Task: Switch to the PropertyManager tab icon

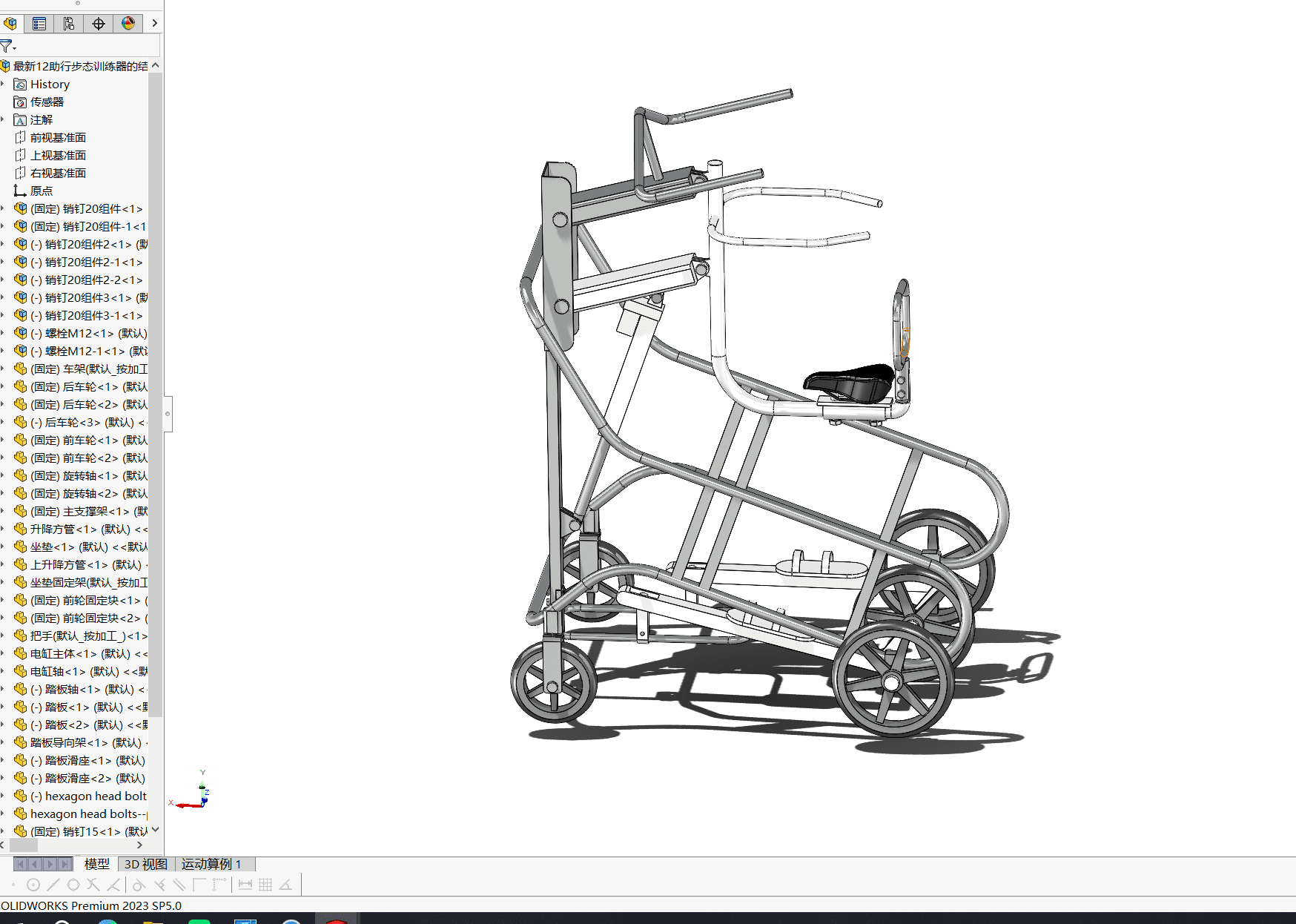Action: [x=39, y=24]
